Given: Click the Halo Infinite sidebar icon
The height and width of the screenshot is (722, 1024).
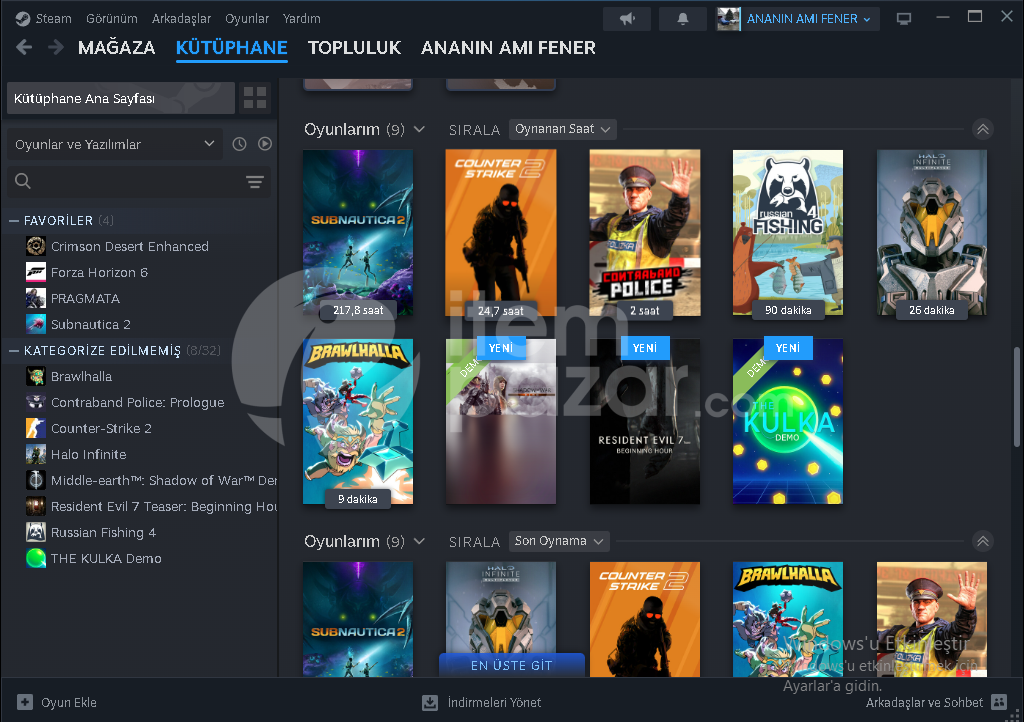Looking at the screenshot, I should [36, 454].
